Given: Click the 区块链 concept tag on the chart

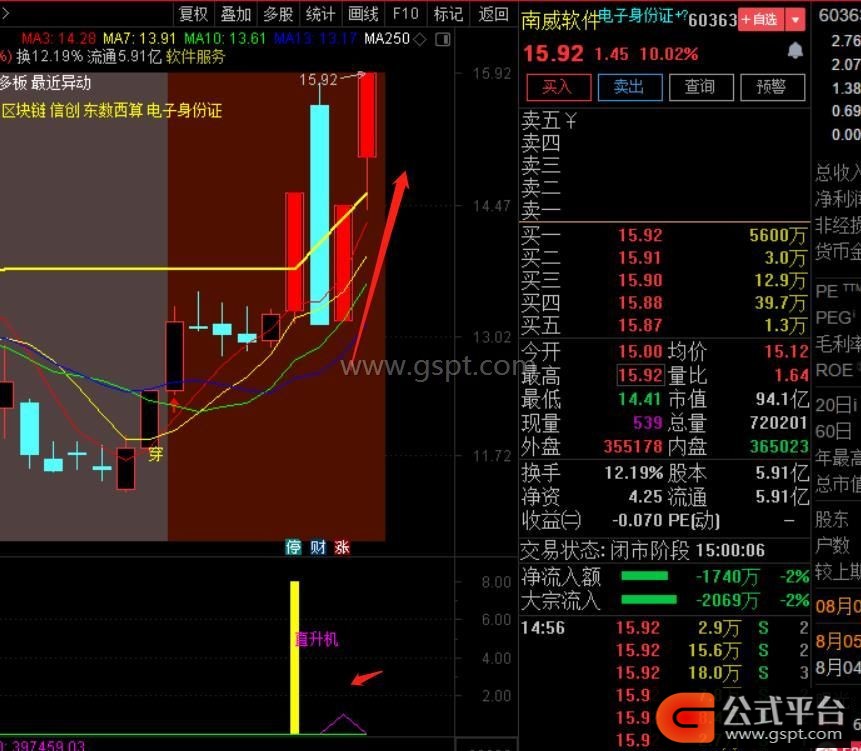Looking at the screenshot, I should click(23, 111).
